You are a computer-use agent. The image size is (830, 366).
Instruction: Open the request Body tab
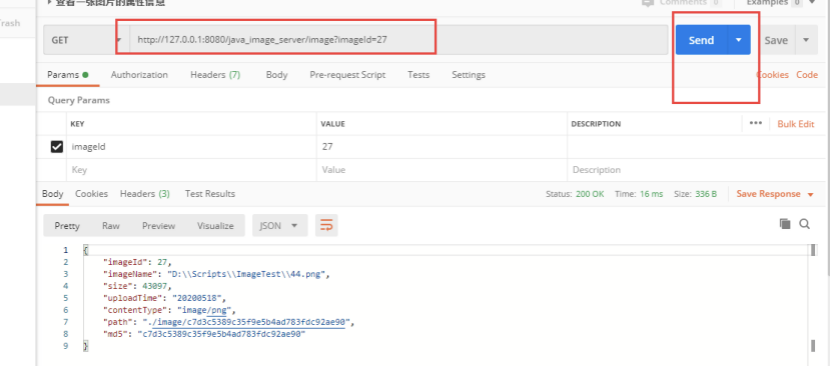276,75
